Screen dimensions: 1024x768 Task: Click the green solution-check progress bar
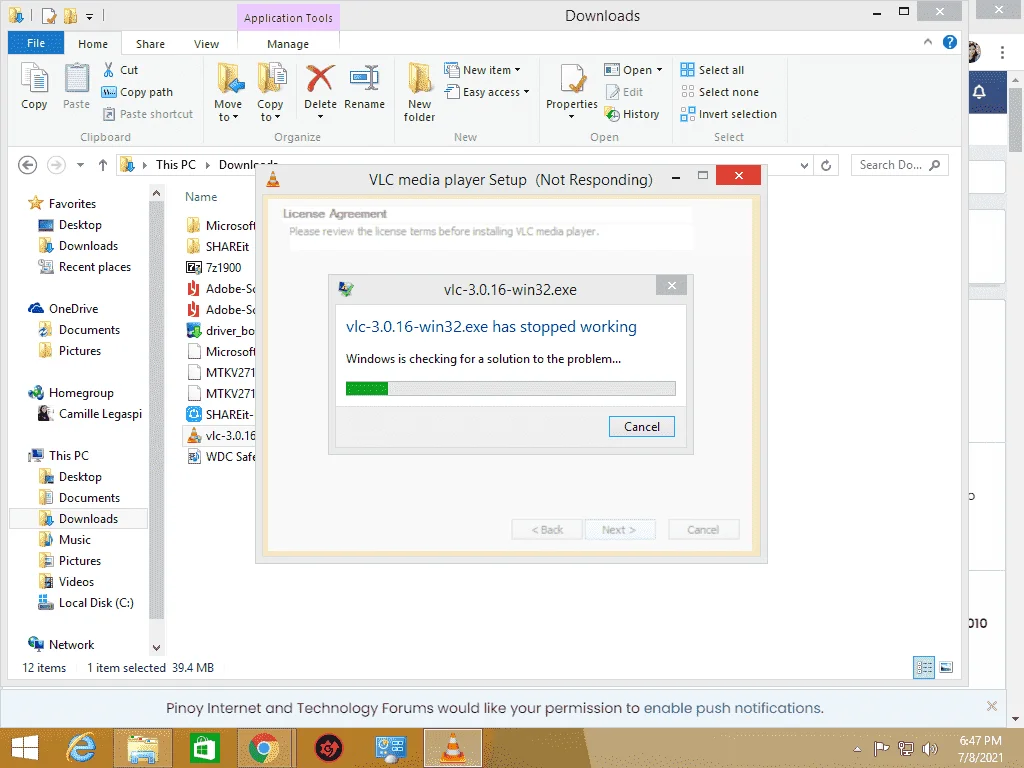point(510,389)
